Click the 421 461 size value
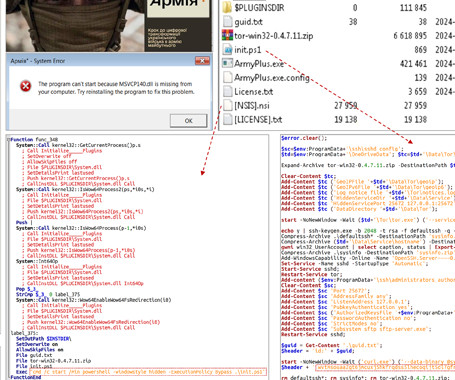455x380 pixels. click(413, 63)
